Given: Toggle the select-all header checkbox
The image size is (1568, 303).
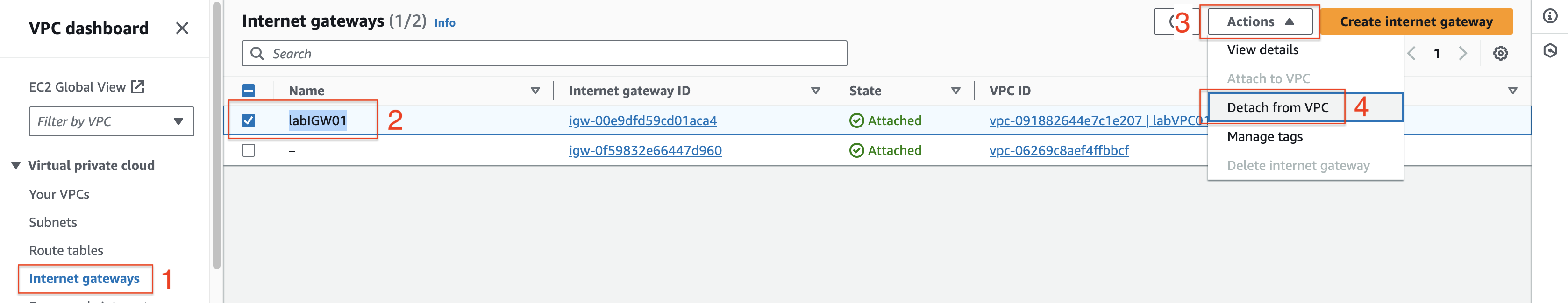Looking at the screenshot, I should [249, 91].
